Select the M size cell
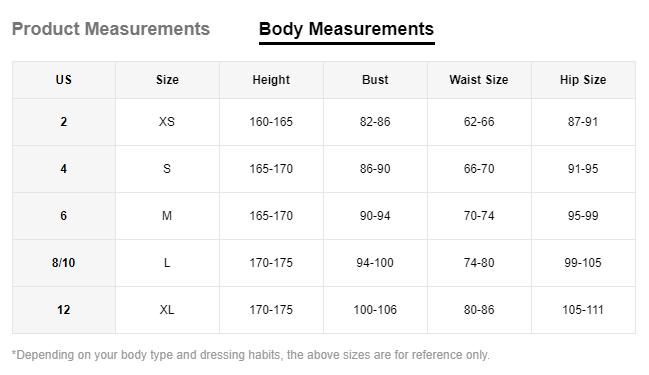Screen dimensions: 649x375 click(x=167, y=216)
